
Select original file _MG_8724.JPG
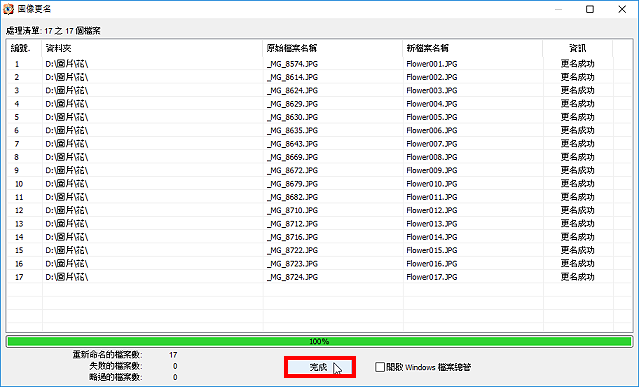292,277
